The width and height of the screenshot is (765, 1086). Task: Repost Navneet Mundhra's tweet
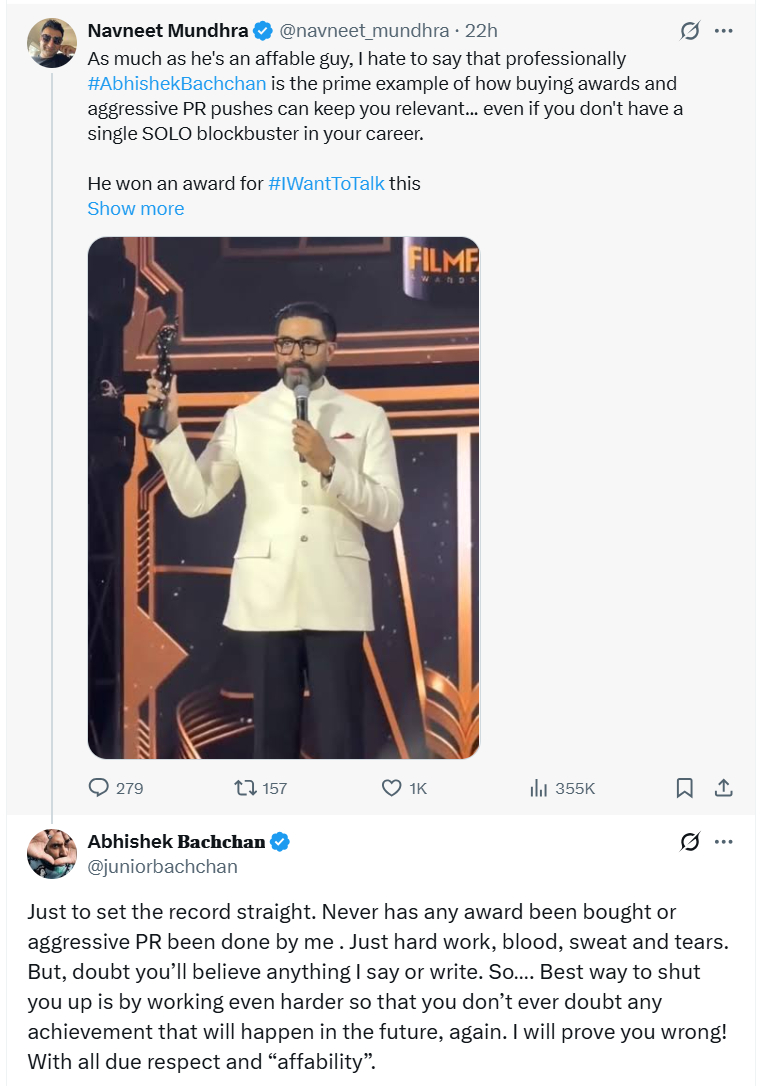click(244, 788)
